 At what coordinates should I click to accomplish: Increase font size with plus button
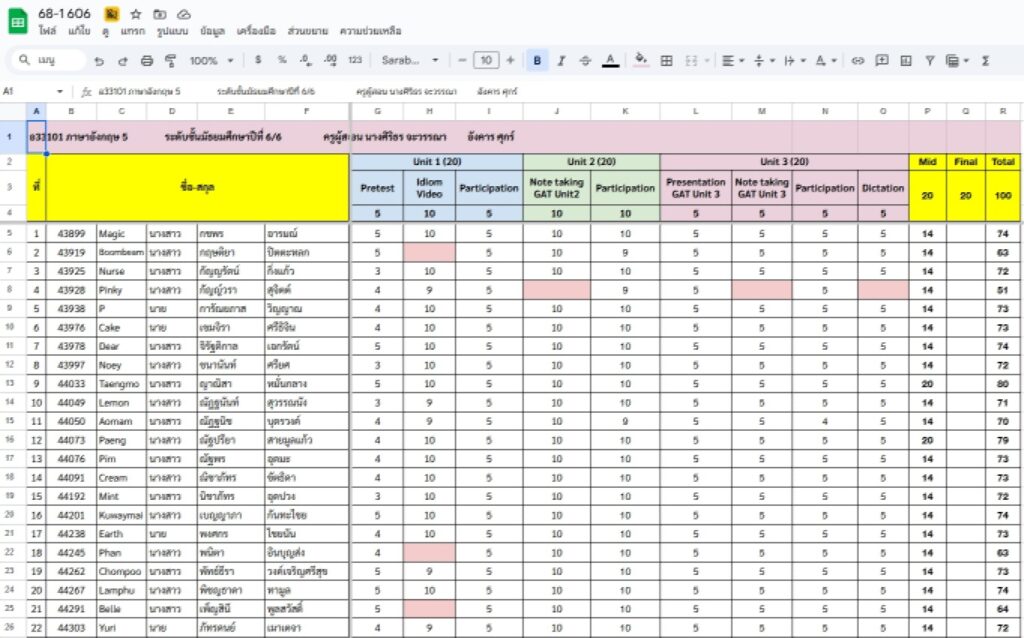(x=511, y=61)
